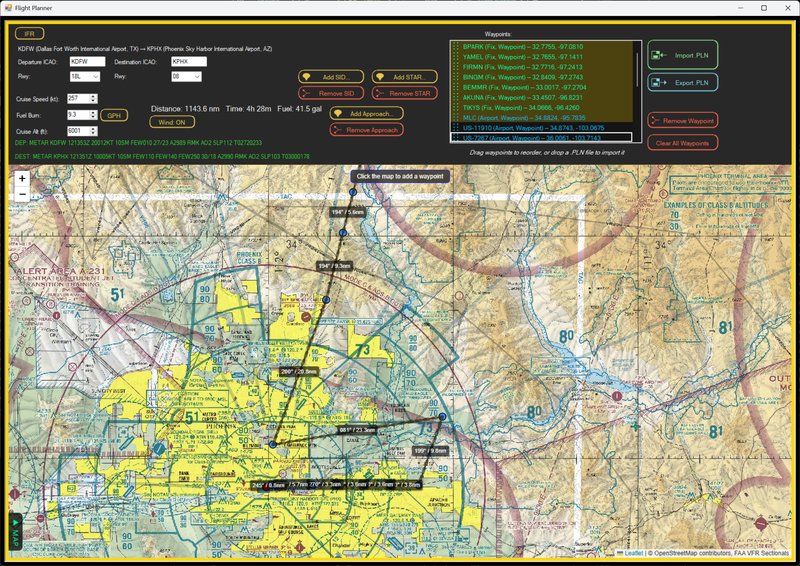Click the 194° / 9.3nm leg label
This screenshot has width=800, height=566.
pos(335,266)
